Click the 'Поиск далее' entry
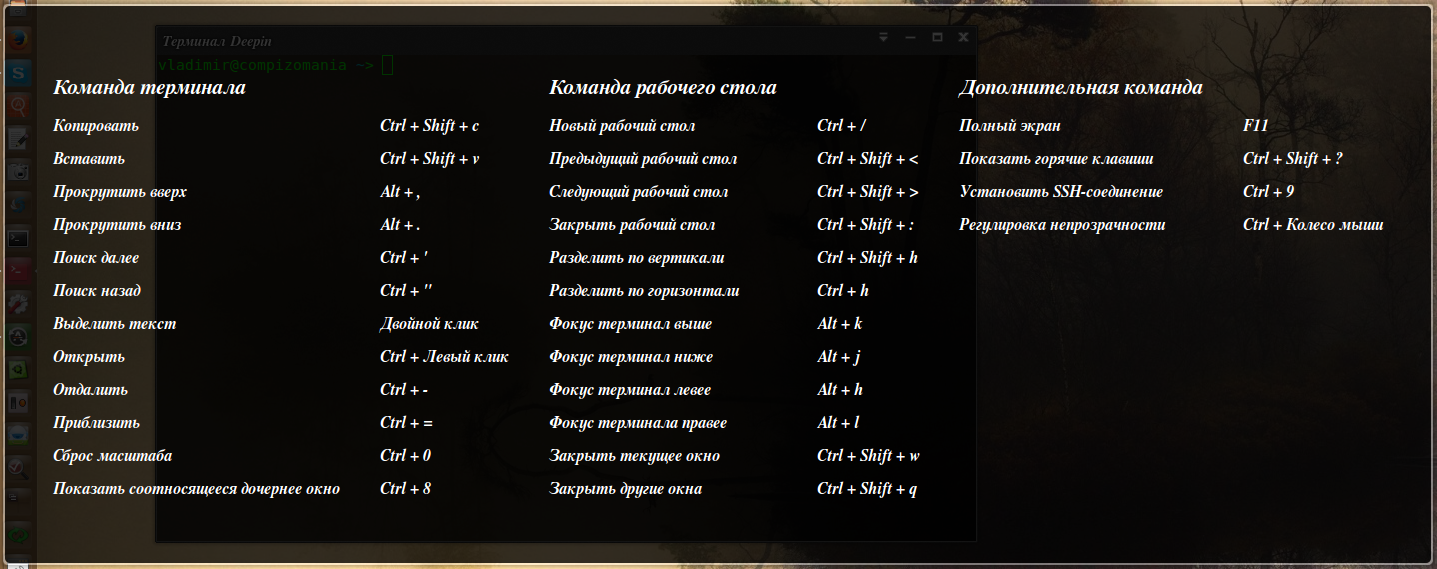The image size is (1437, 569). tap(96, 258)
